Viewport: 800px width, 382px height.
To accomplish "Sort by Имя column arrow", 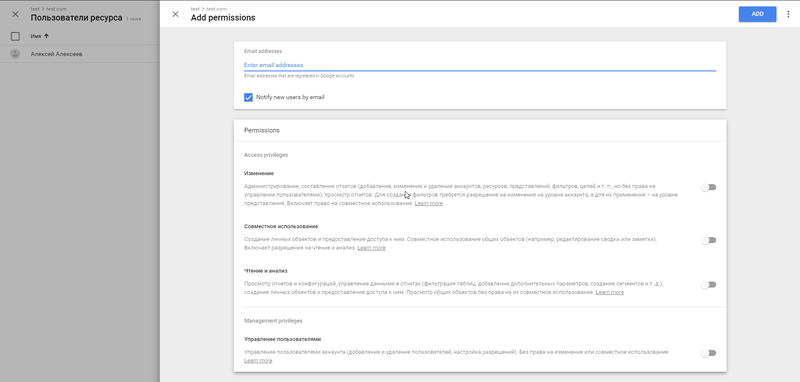I will tap(46, 36).
